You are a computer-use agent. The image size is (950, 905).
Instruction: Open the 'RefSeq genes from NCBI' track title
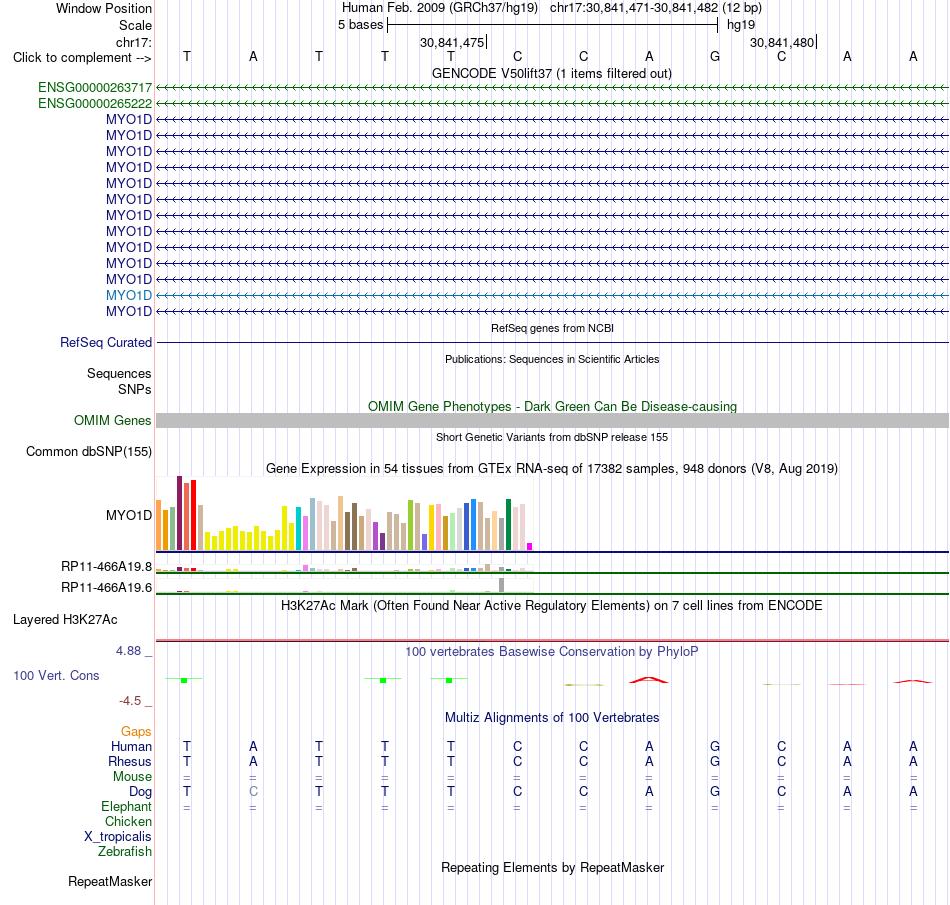click(552, 328)
